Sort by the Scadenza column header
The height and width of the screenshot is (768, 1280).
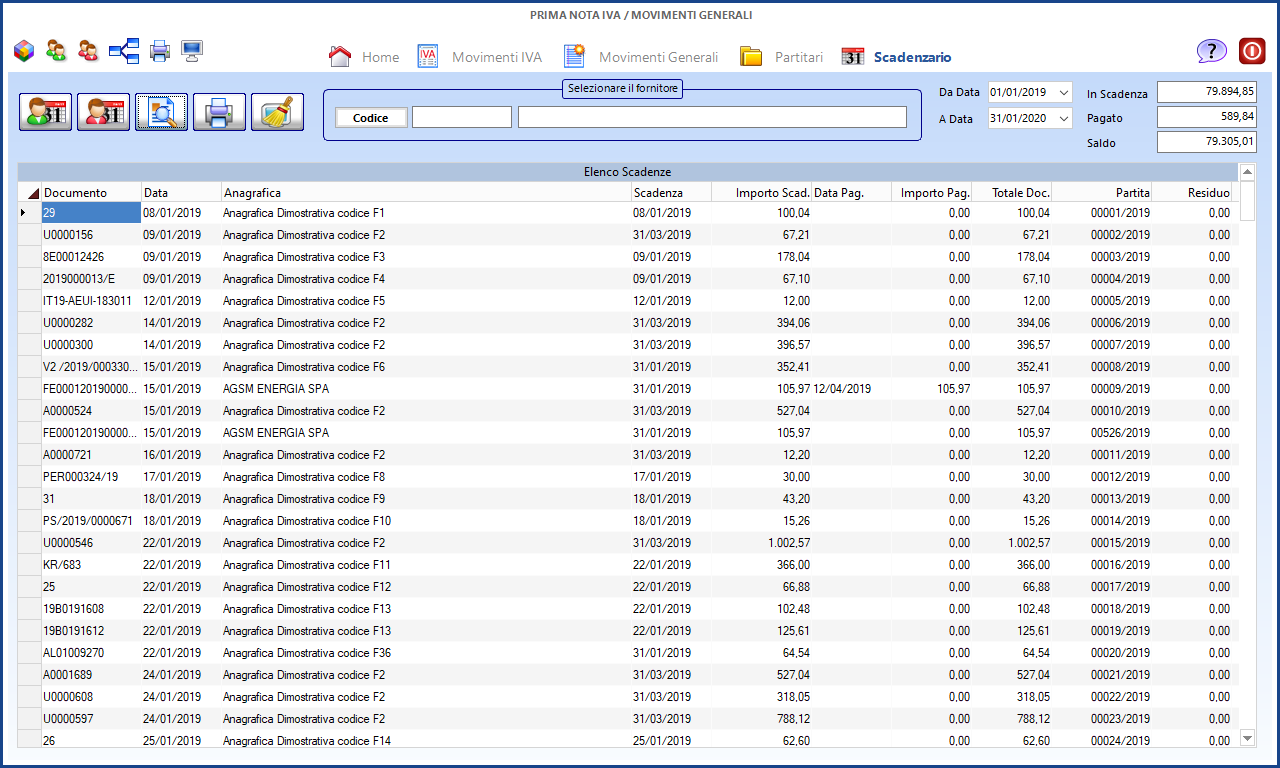tap(670, 192)
